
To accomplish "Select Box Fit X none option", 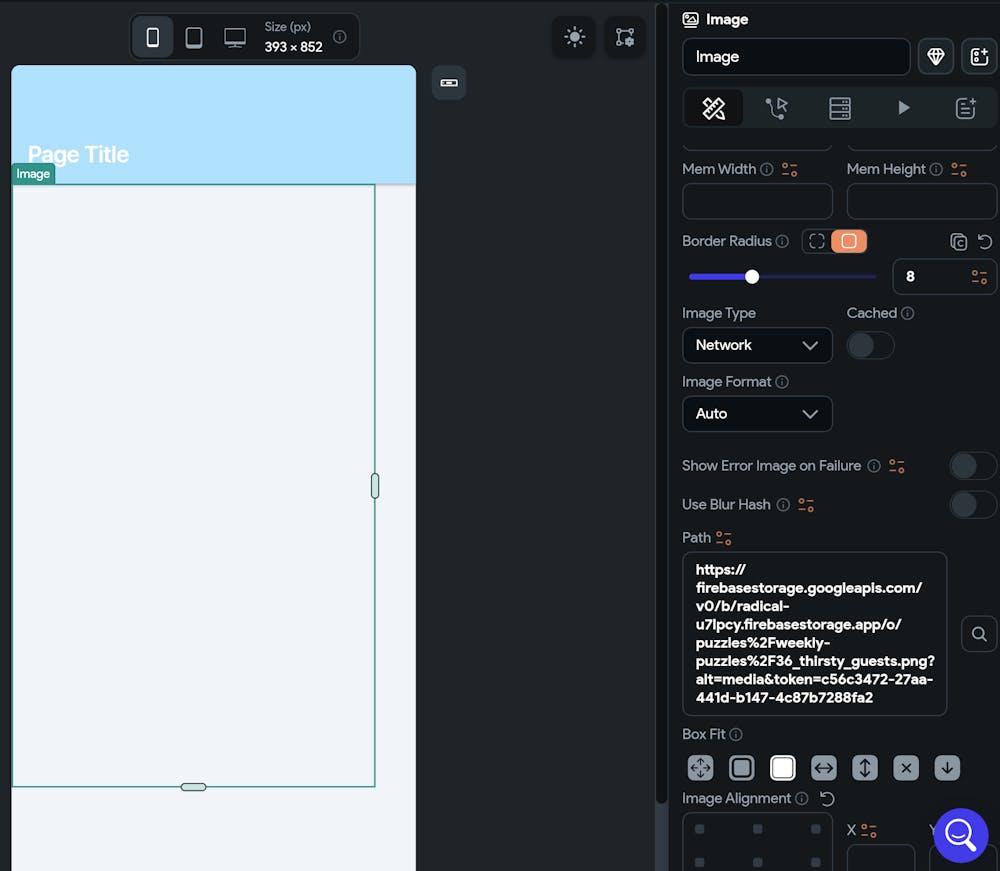I will click(x=906, y=768).
